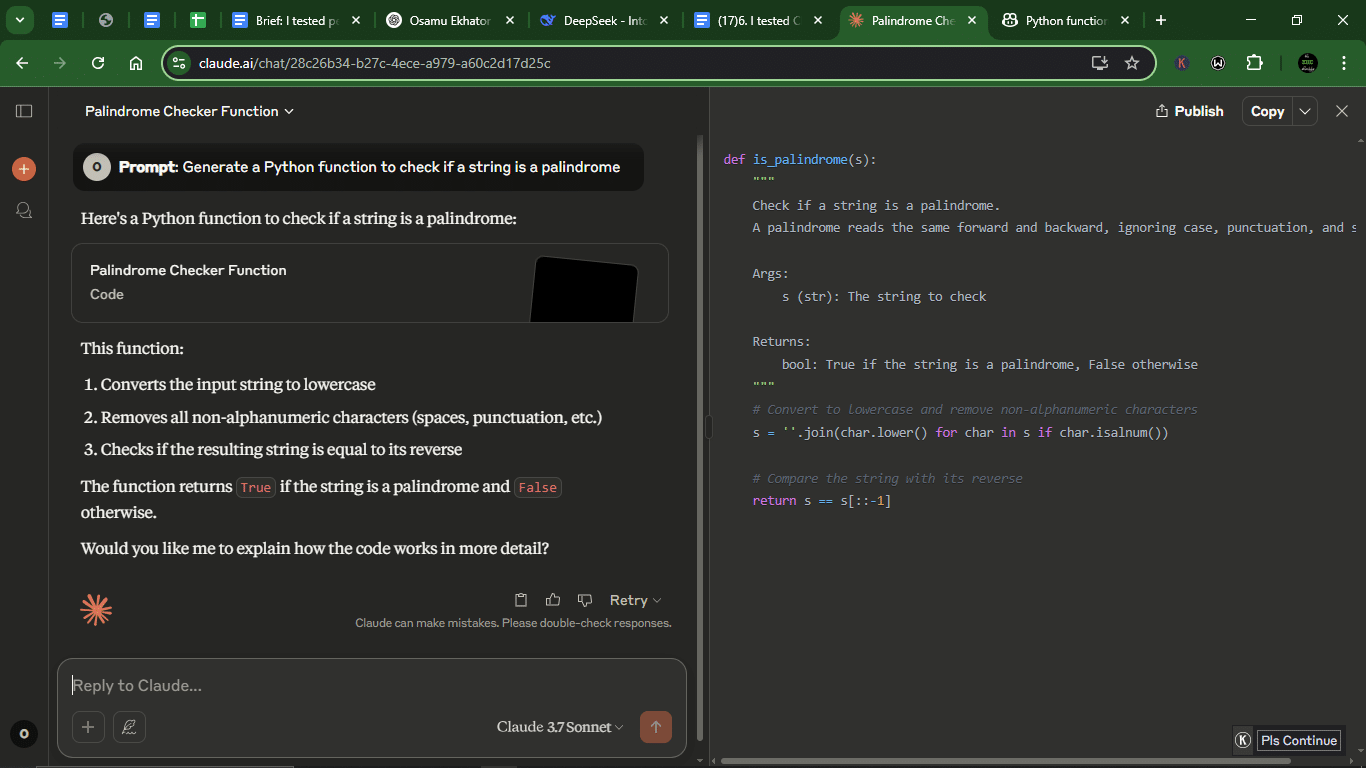
Task: Open the Copy button dropdown arrow
Action: pos(1305,111)
